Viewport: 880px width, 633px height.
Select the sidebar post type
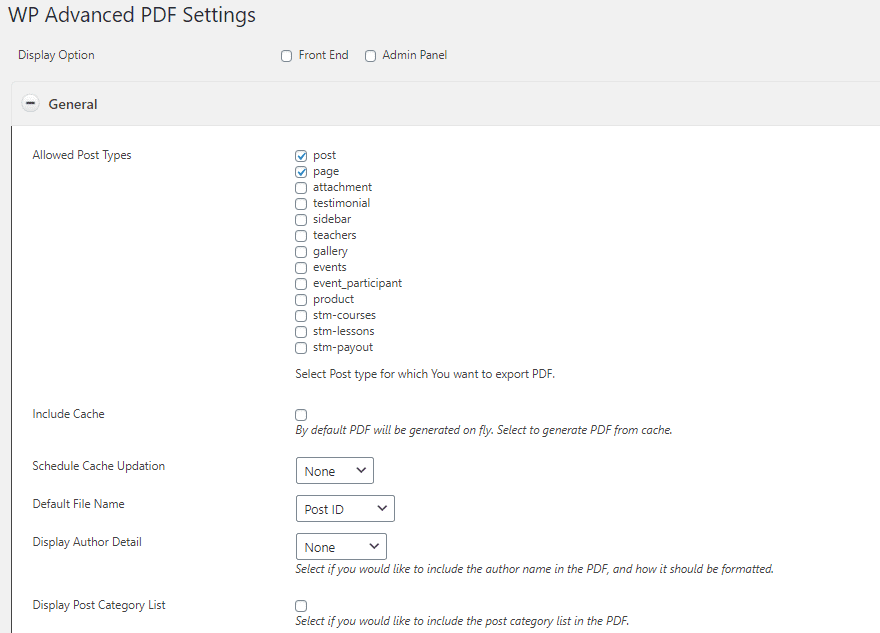(x=301, y=219)
